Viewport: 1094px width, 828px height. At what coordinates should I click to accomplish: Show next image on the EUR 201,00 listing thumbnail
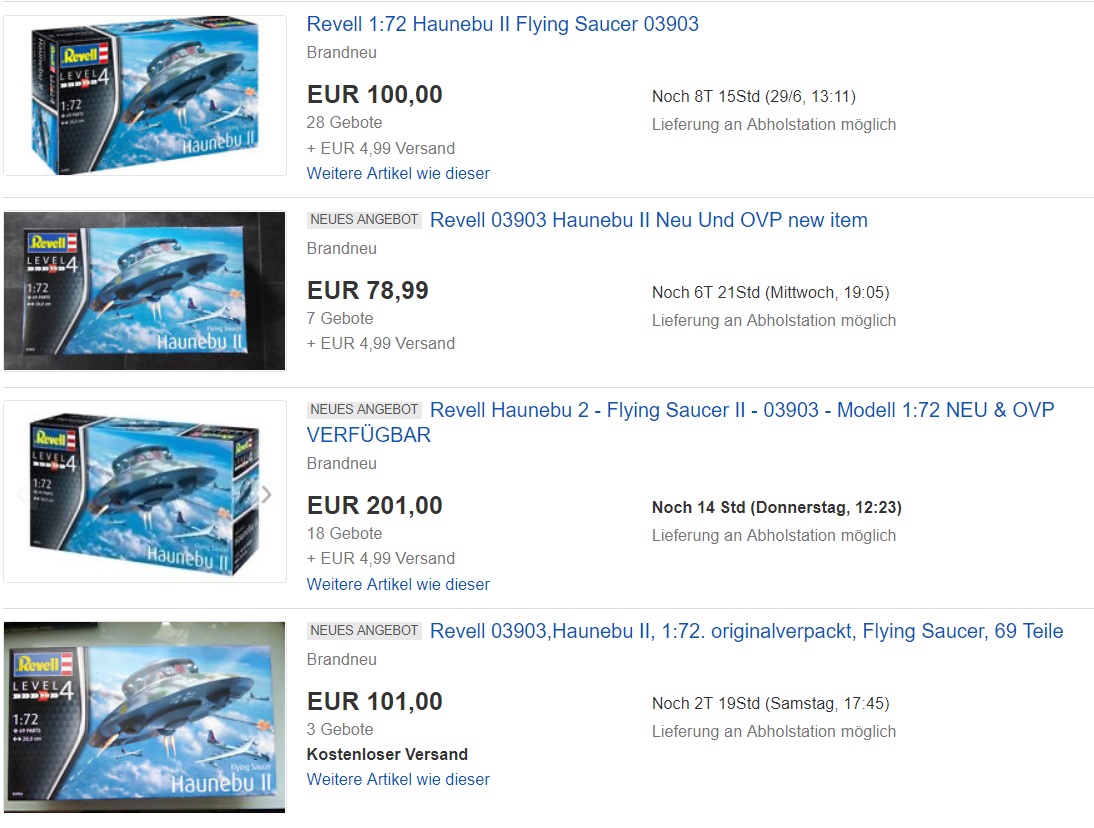pyautogui.click(x=266, y=494)
